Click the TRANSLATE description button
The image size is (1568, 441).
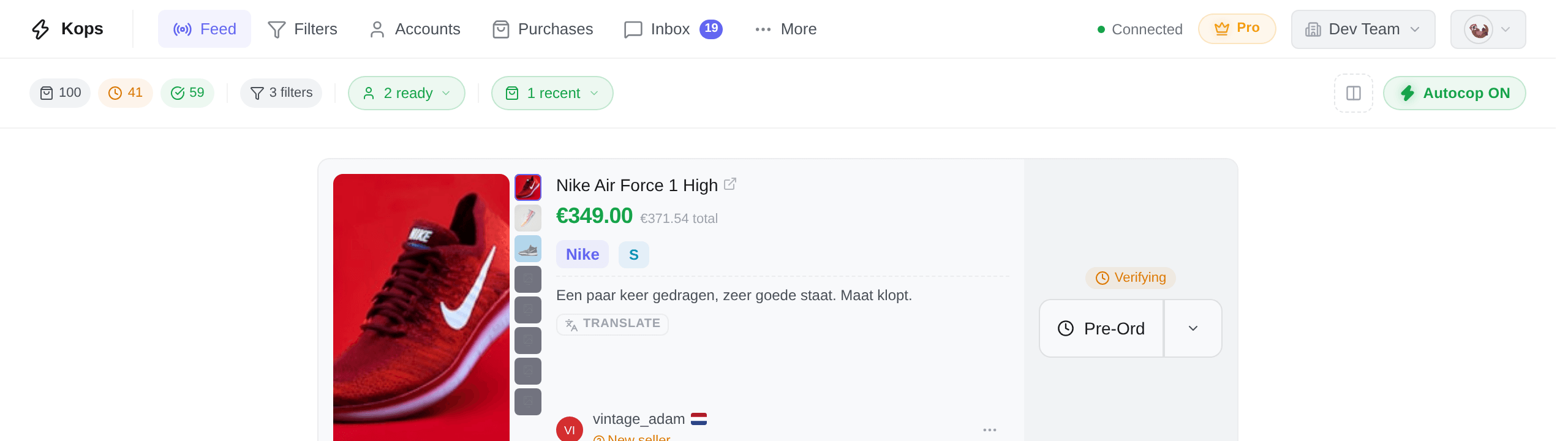point(612,324)
